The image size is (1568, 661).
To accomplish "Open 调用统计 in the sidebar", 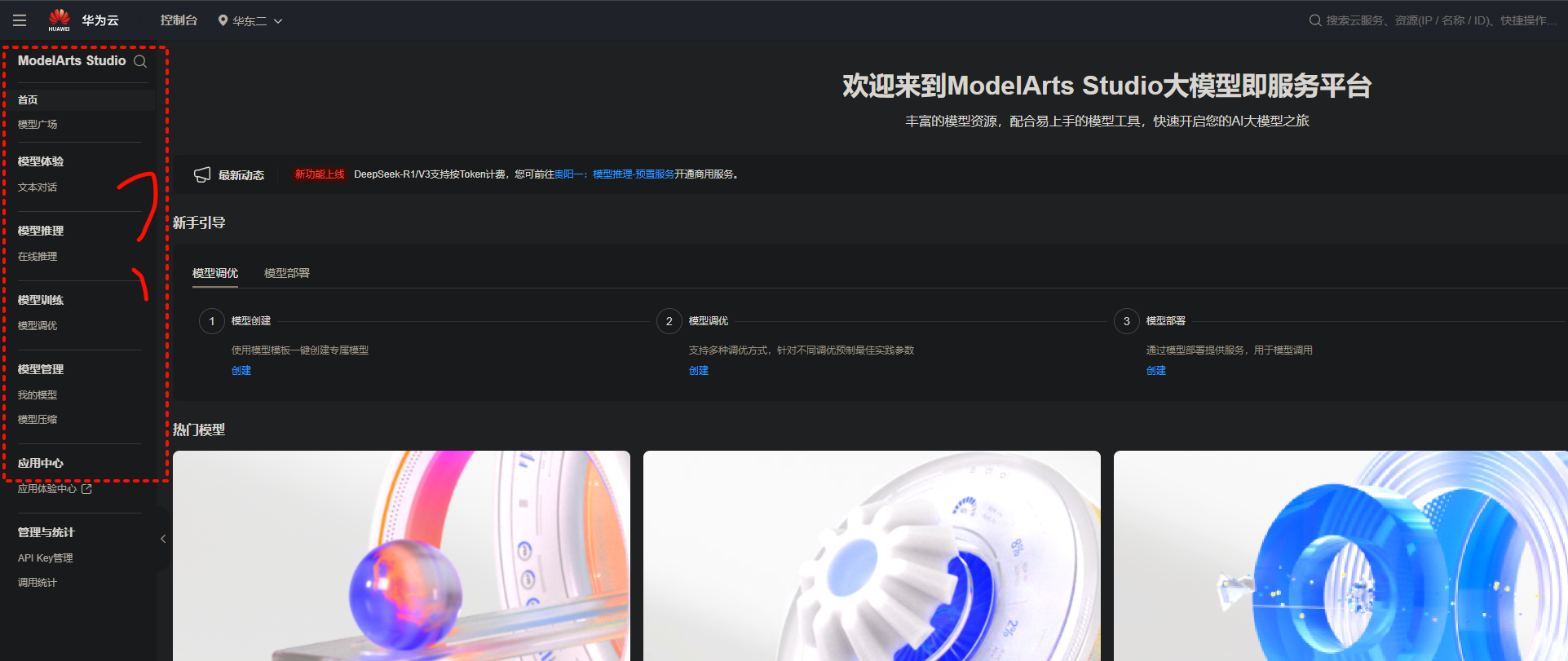I will (38, 583).
